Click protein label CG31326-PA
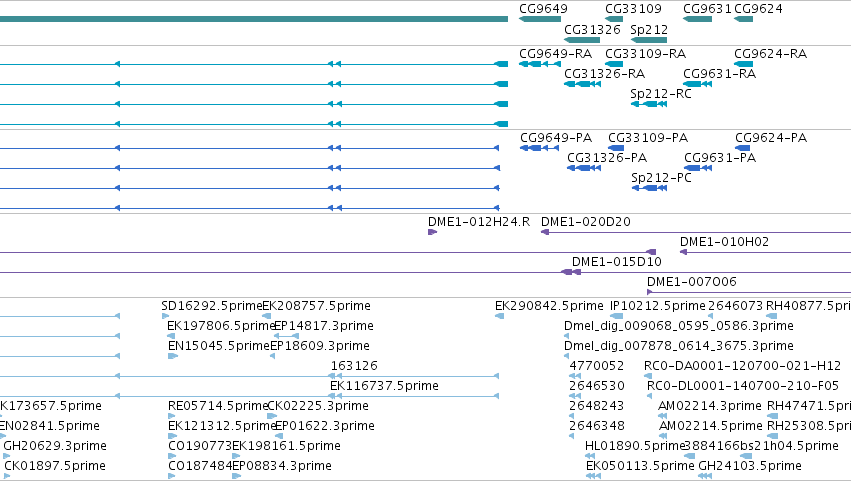 [607, 157]
